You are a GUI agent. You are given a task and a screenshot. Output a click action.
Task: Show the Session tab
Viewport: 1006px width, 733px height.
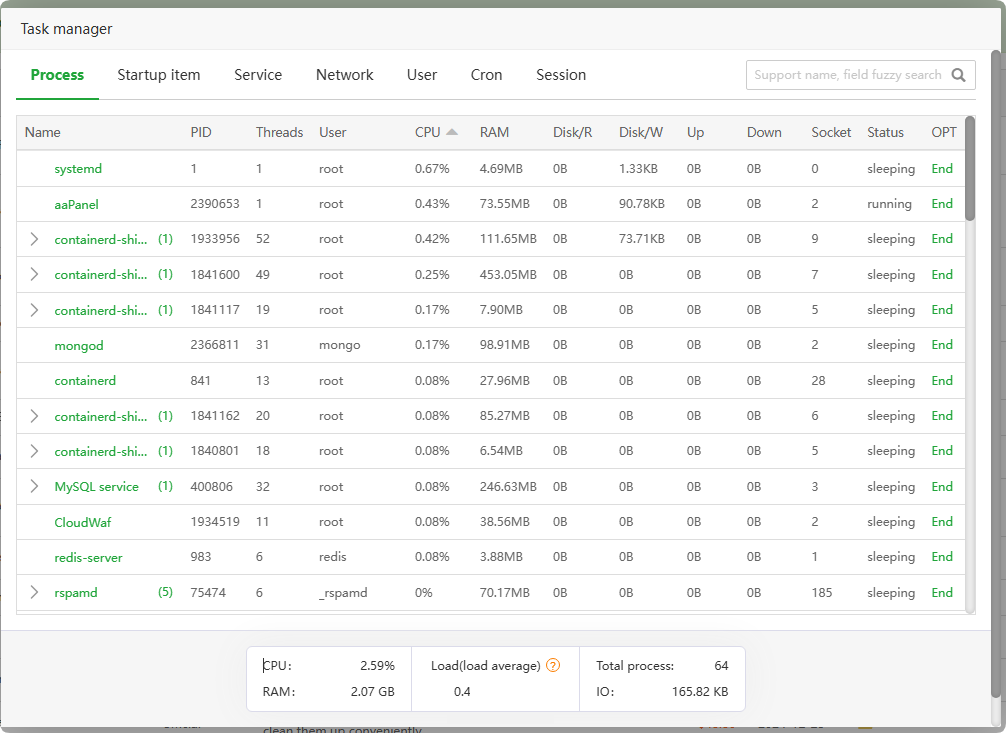point(561,75)
